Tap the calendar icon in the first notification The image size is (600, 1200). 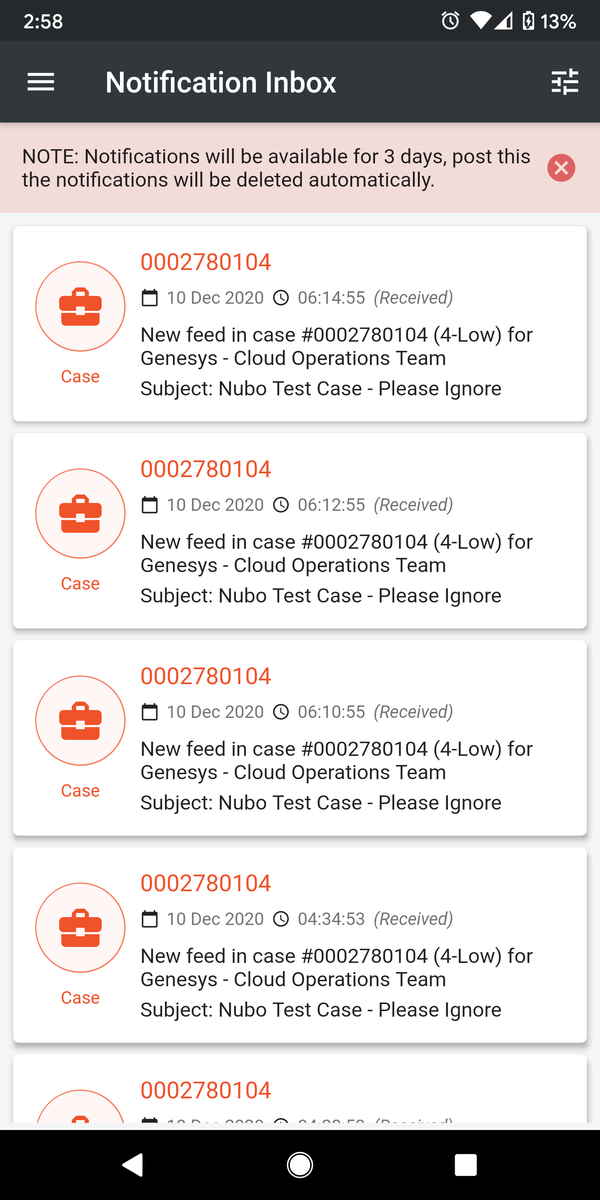(150, 298)
